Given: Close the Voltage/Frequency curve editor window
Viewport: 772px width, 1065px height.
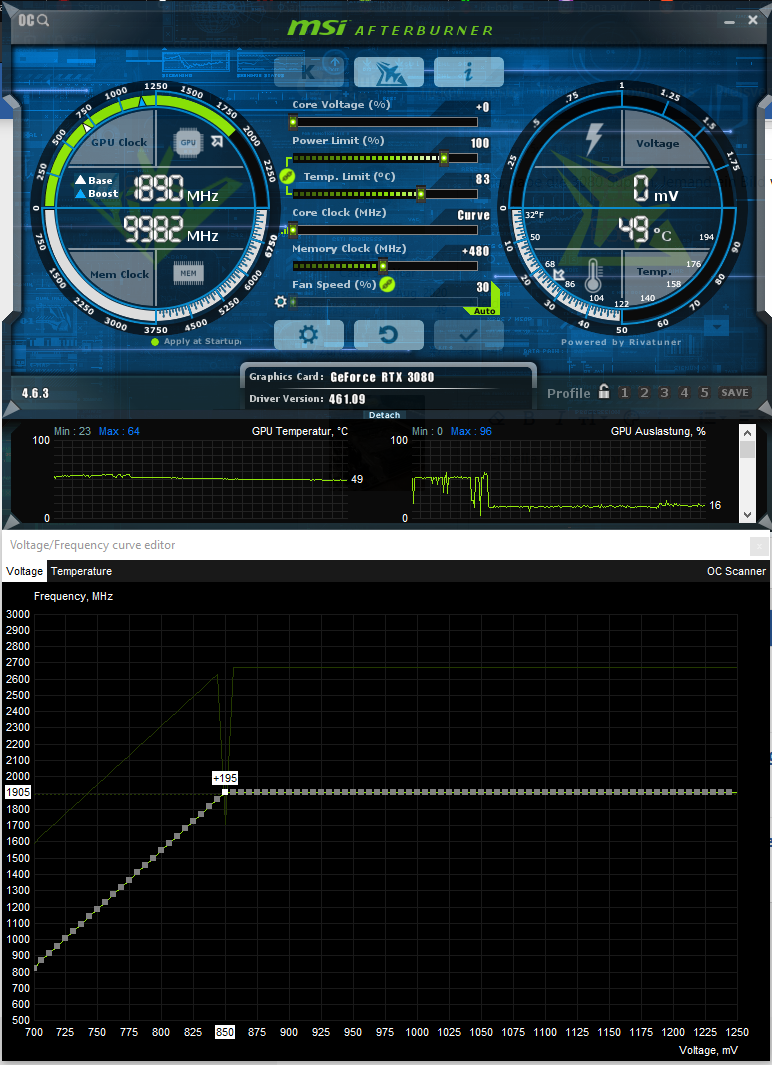Looking at the screenshot, I should point(759,545).
